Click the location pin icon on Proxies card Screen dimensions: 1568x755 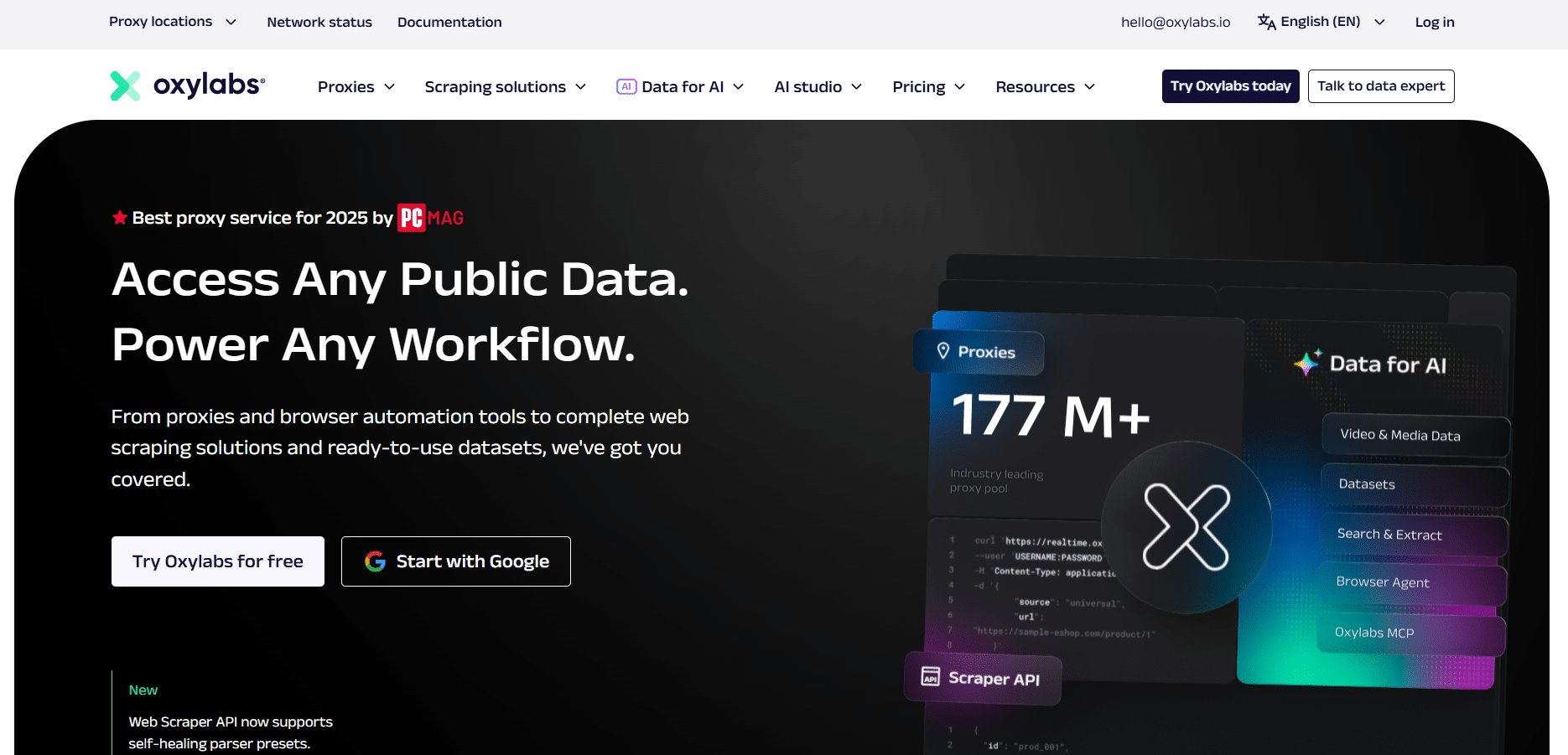pos(943,351)
